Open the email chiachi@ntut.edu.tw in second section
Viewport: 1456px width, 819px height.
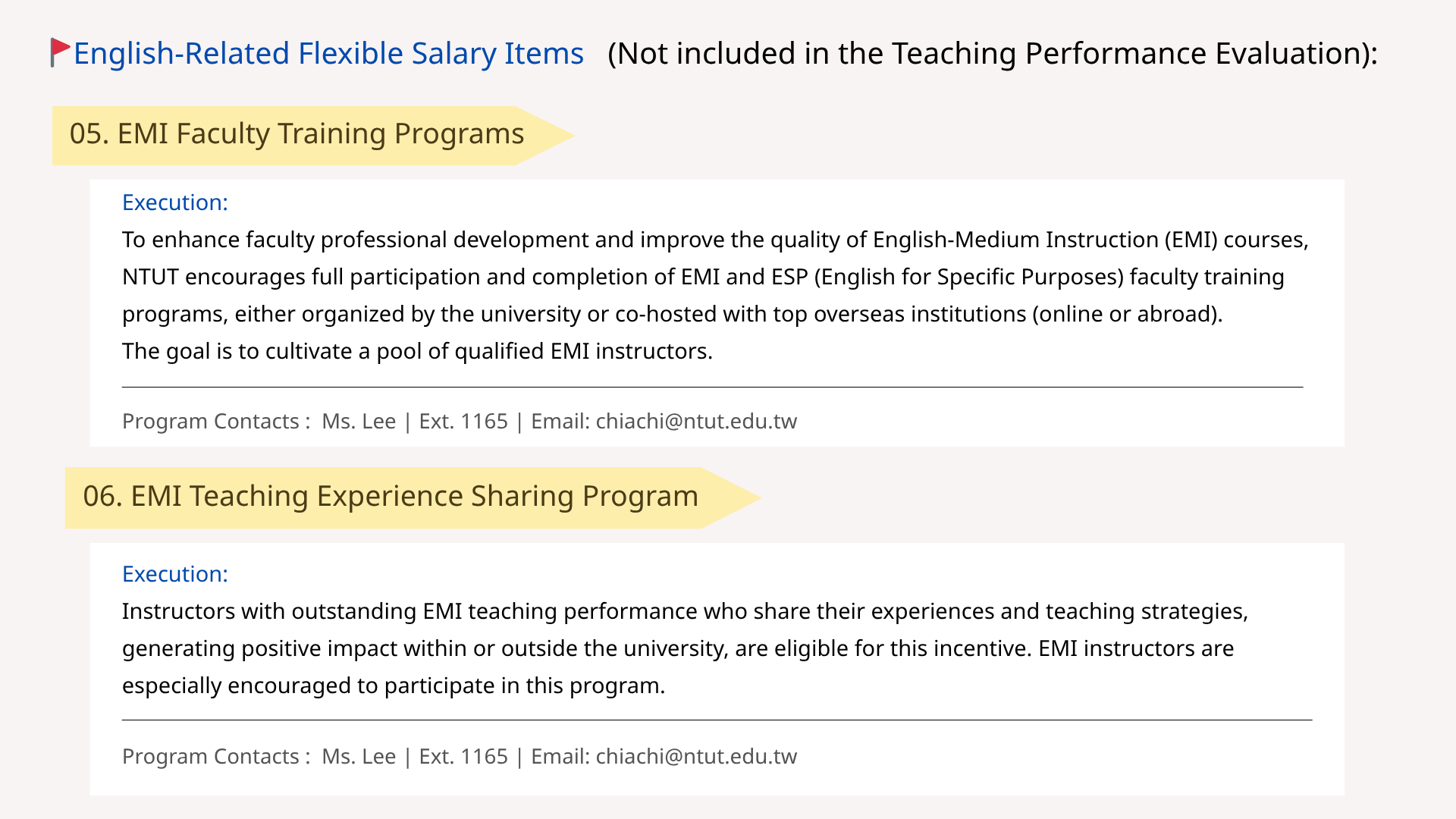pos(696,756)
